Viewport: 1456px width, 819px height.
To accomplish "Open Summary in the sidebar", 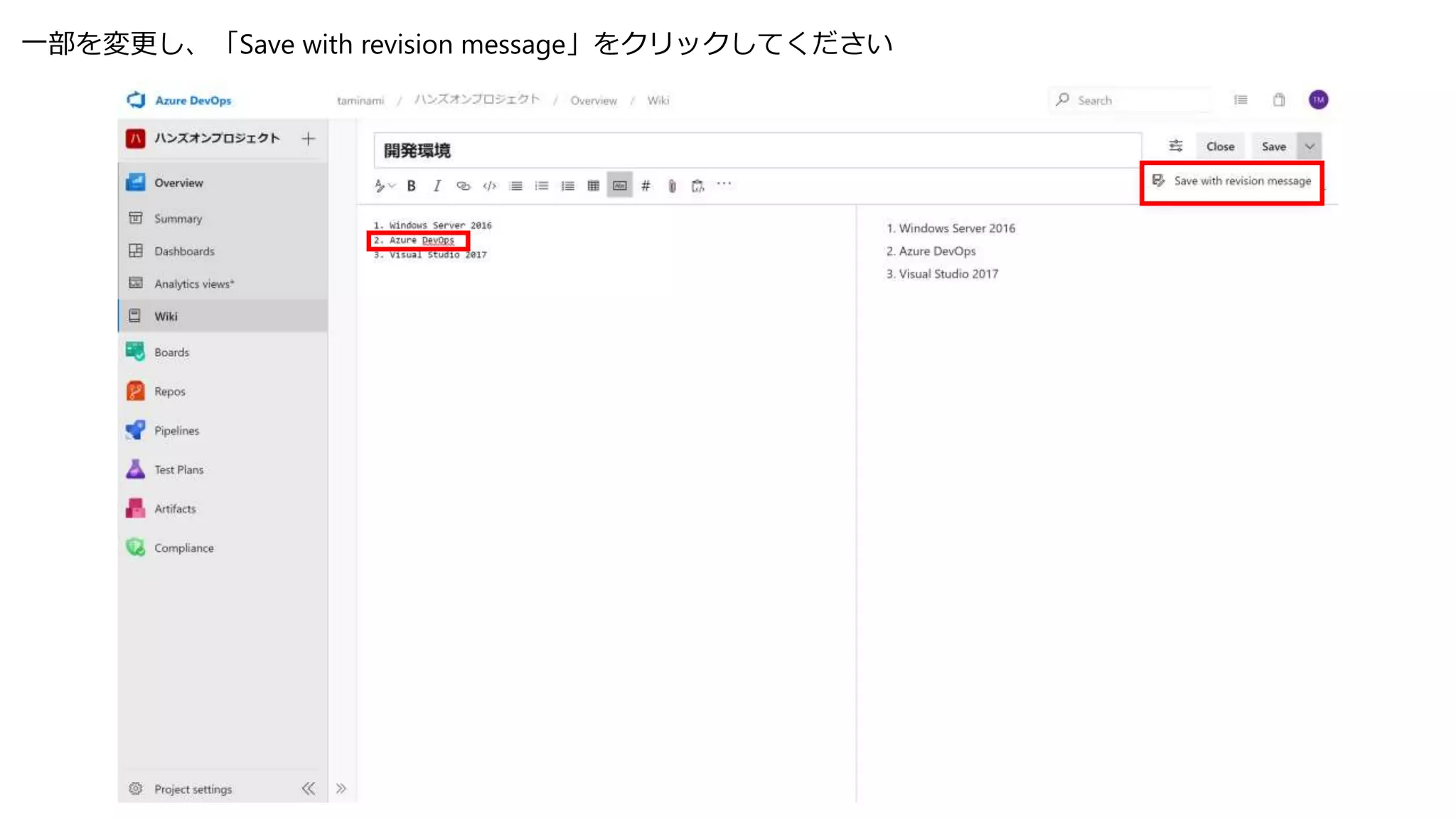I will (223, 218).
